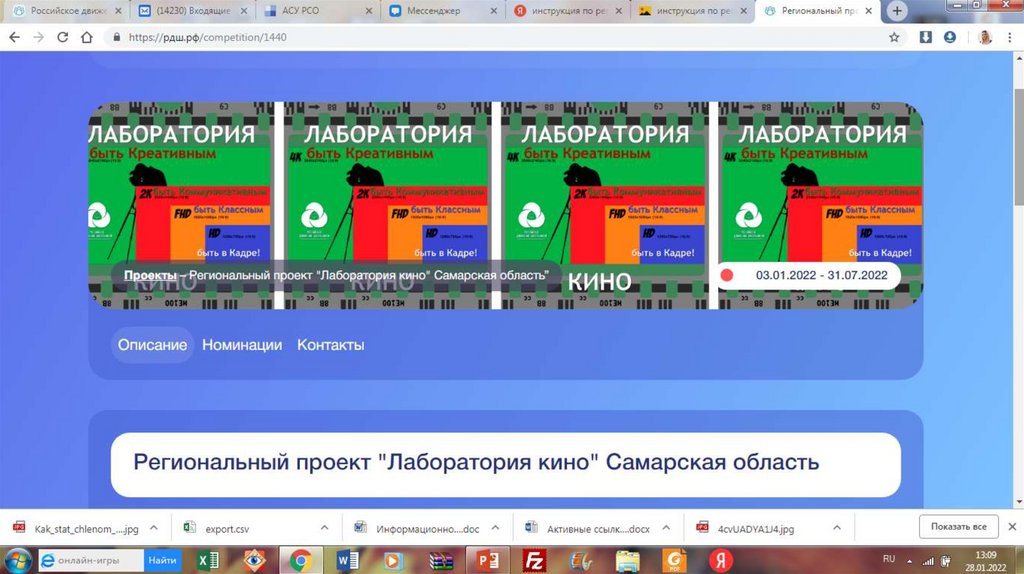The height and width of the screenshot is (574, 1024).
Task: Open chevron menu for Kak_stat_chlenom jpg download
Action: point(154,527)
